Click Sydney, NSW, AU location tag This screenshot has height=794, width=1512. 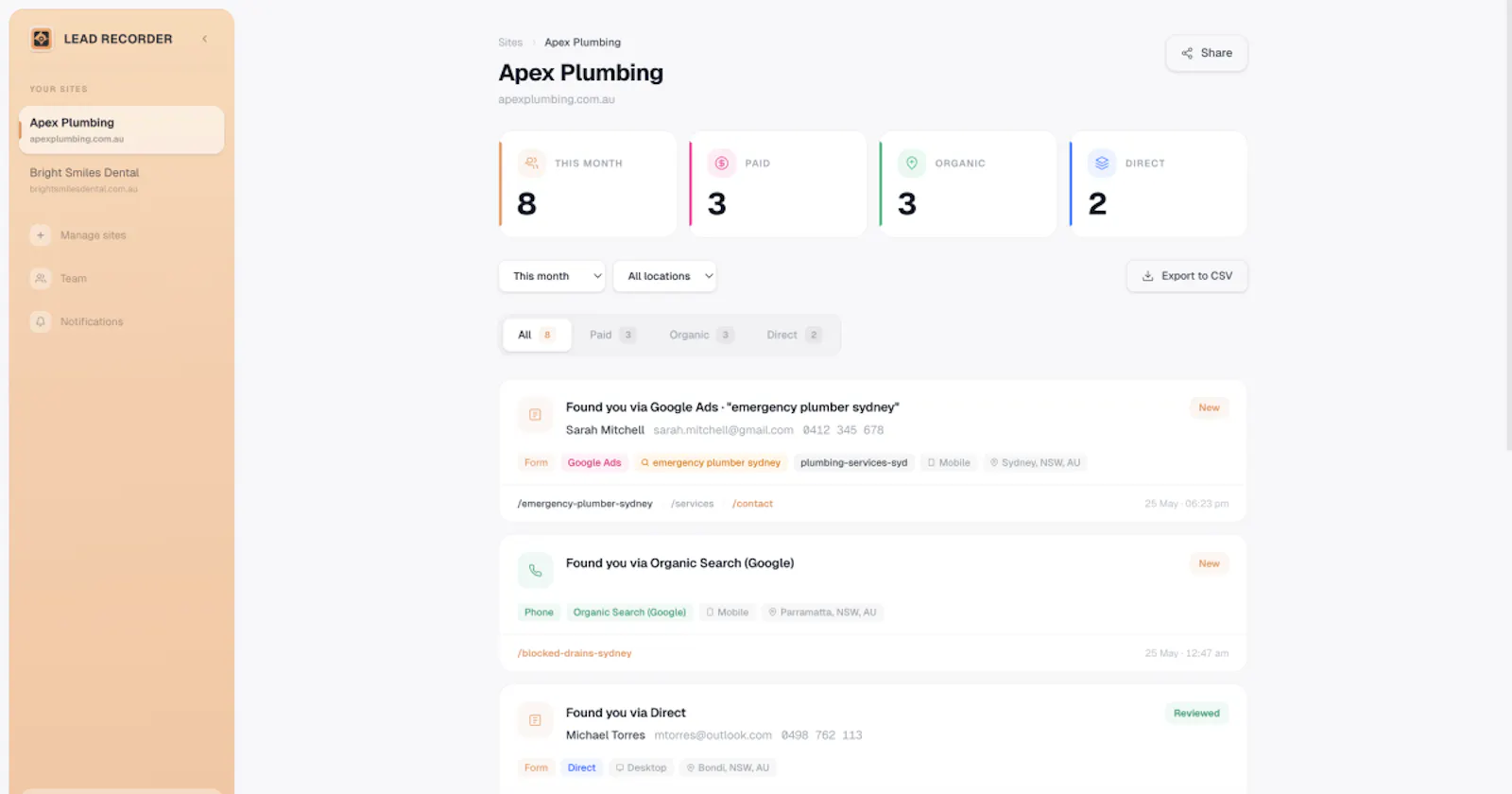point(1035,463)
